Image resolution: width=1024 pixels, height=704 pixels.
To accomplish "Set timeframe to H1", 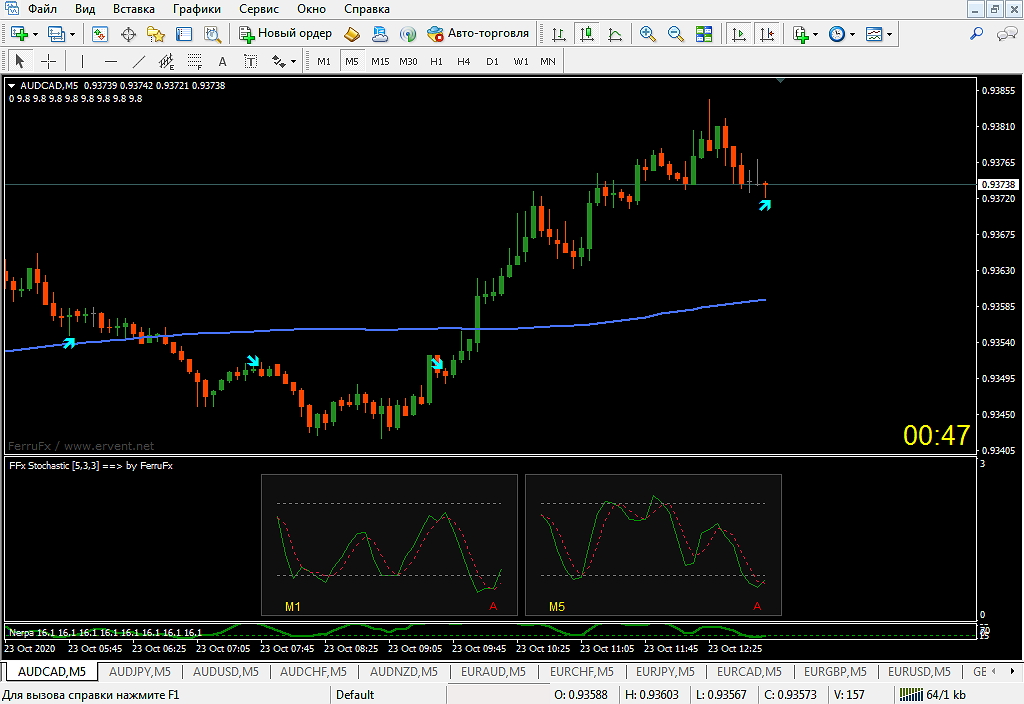I will [436, 61].
